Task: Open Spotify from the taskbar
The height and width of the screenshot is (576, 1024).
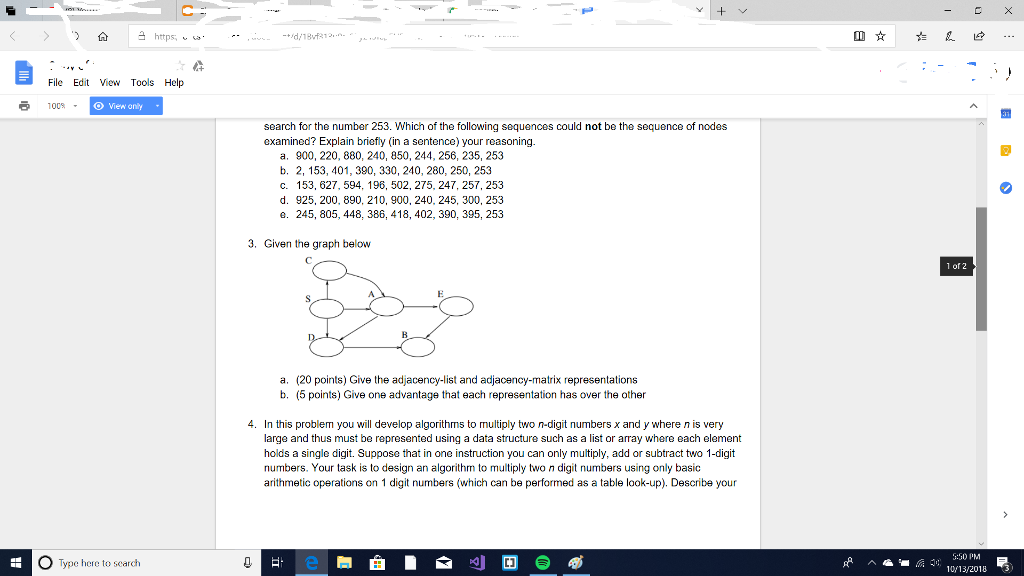Action: click(x=542, y=562)
